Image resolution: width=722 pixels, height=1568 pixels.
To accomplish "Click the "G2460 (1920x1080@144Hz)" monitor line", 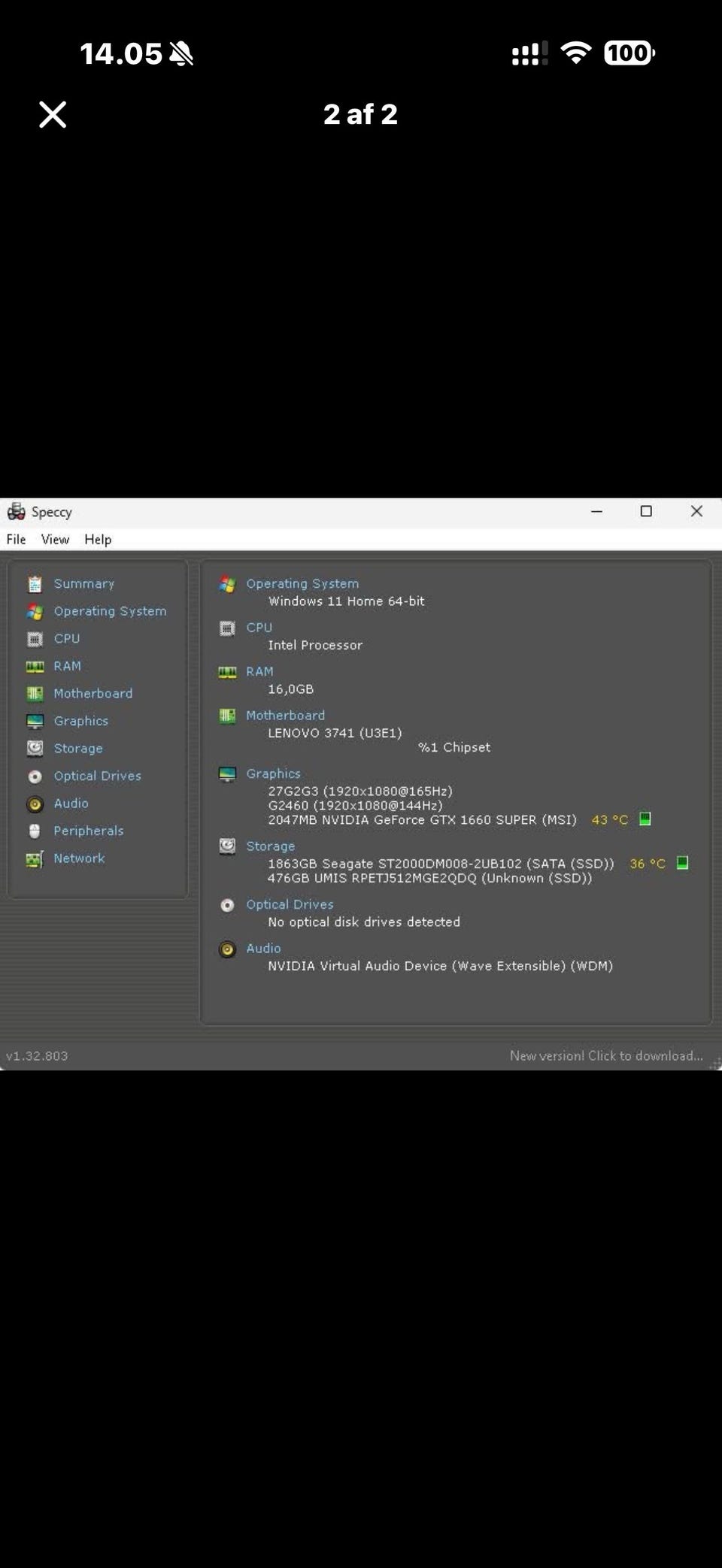I will coord(355,805).
